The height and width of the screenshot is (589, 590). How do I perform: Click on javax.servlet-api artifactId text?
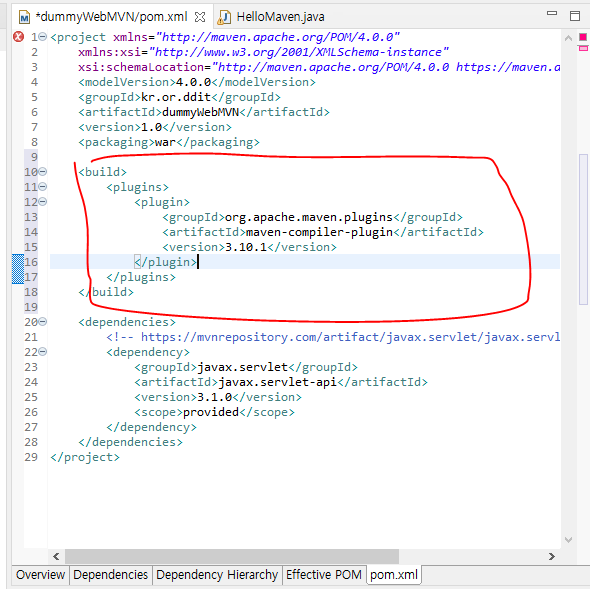tap(277, 382)
